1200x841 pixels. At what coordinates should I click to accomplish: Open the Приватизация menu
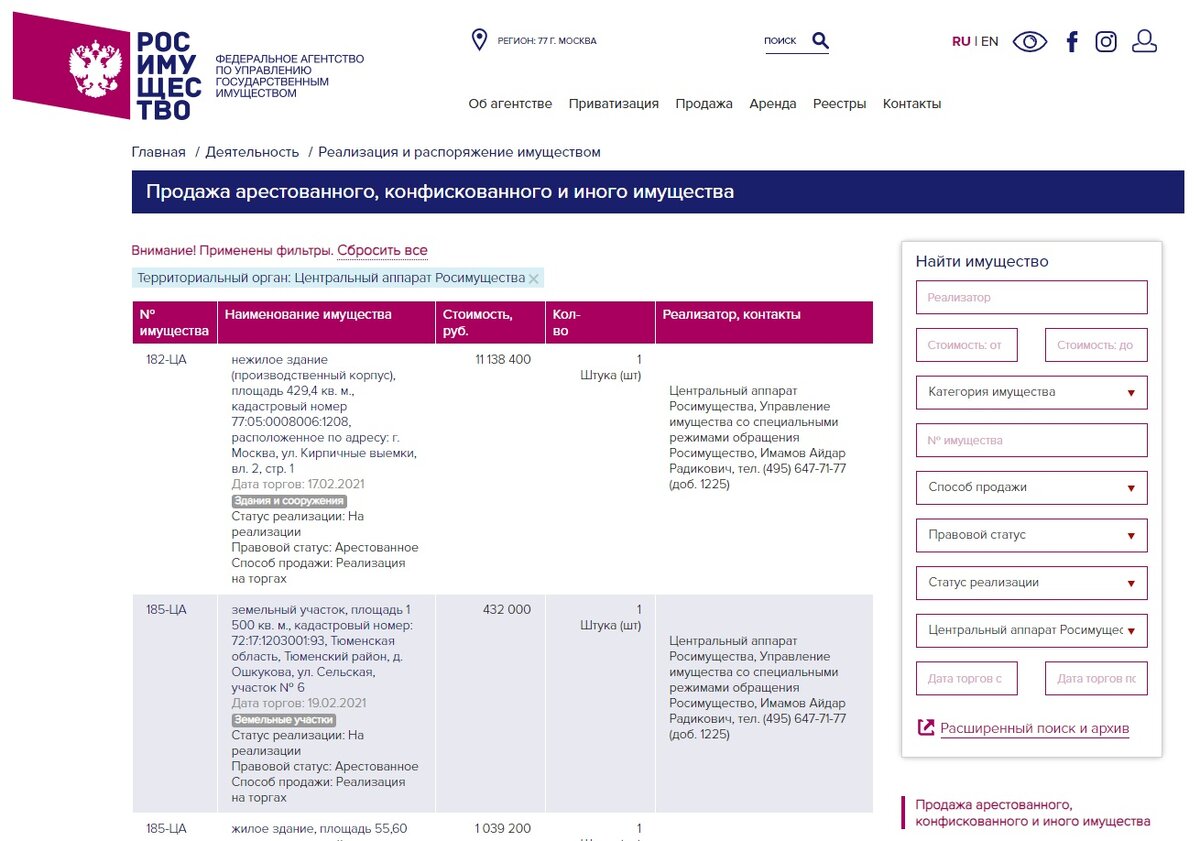click(614, 104)
